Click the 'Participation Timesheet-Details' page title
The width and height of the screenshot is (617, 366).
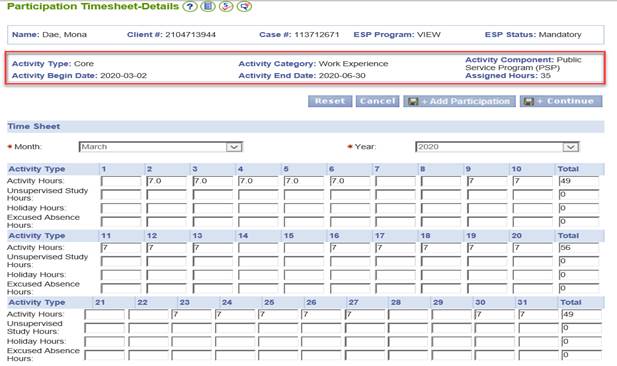point(93,6)
